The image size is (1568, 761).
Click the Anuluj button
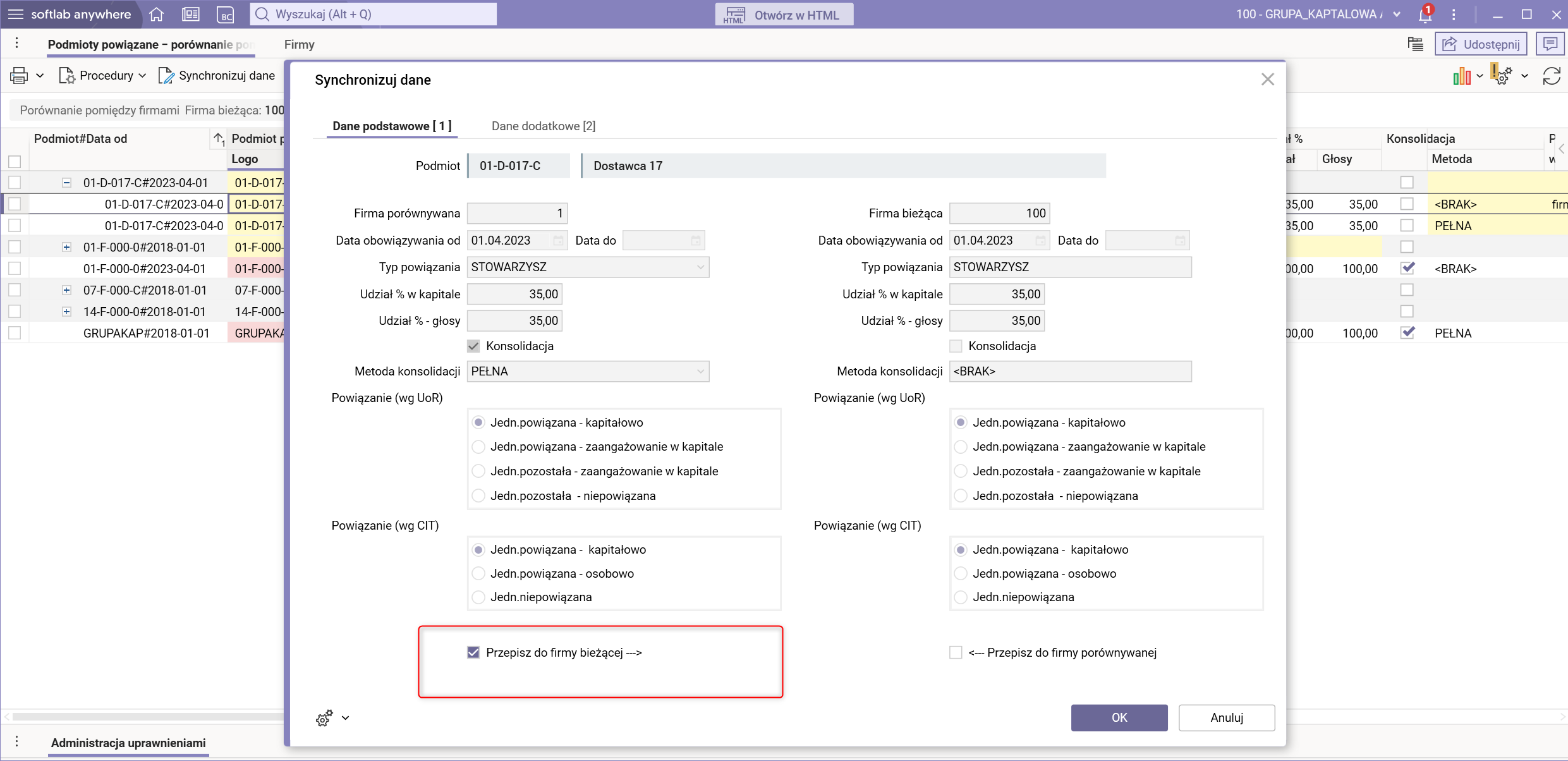1226,717
